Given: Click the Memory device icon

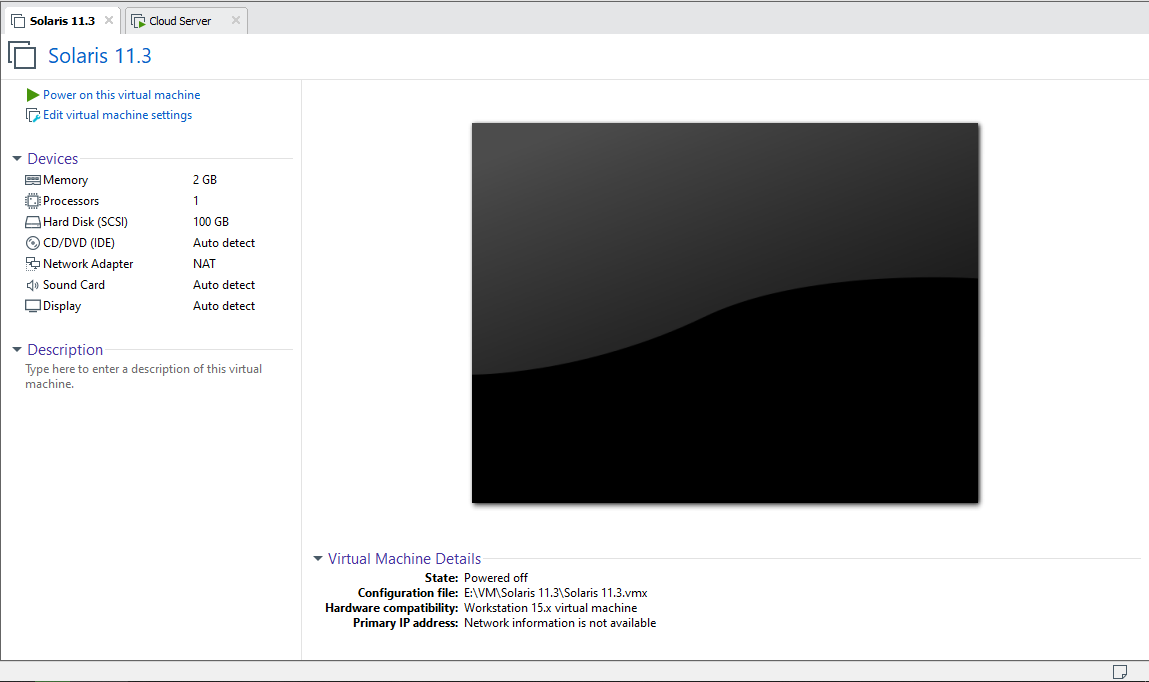Looking at the screenshot, I should click(33, 179).
